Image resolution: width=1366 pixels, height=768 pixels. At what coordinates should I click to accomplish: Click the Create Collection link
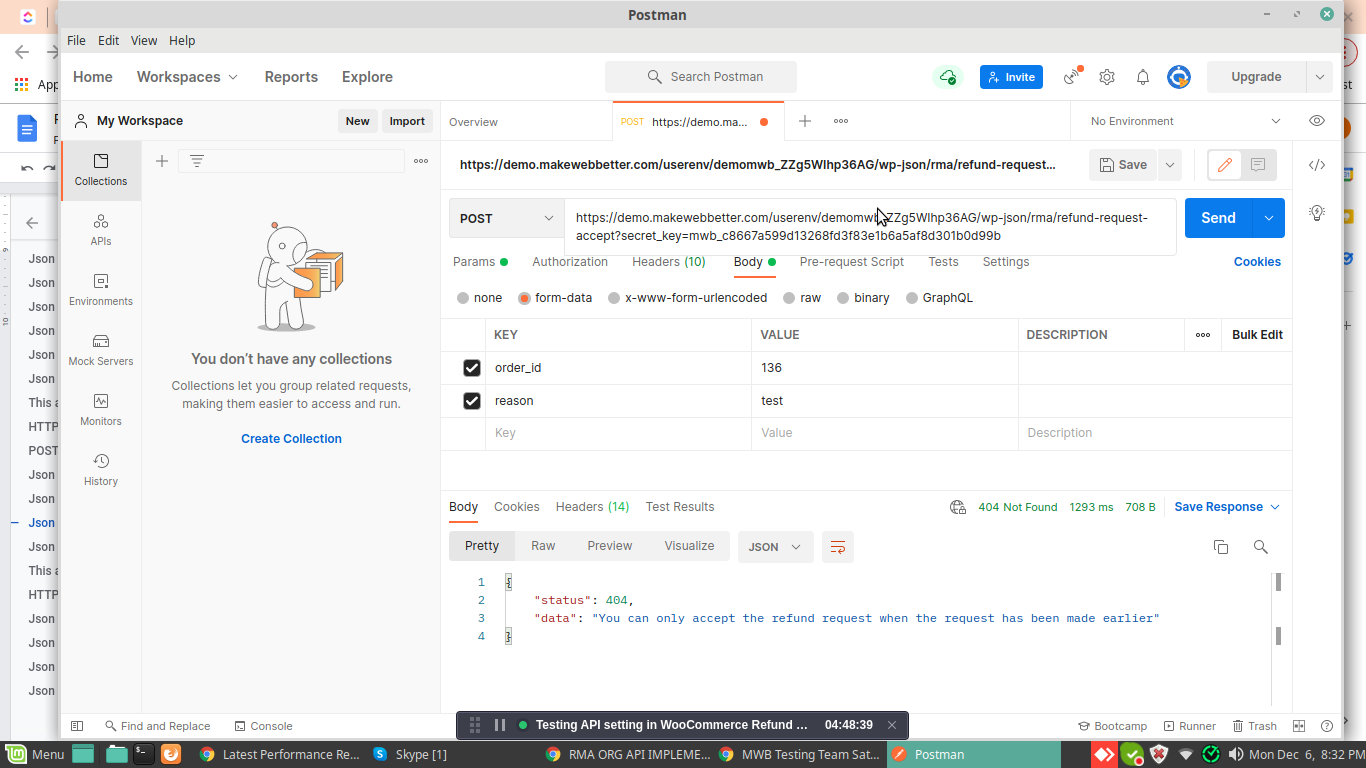[291, 439]
